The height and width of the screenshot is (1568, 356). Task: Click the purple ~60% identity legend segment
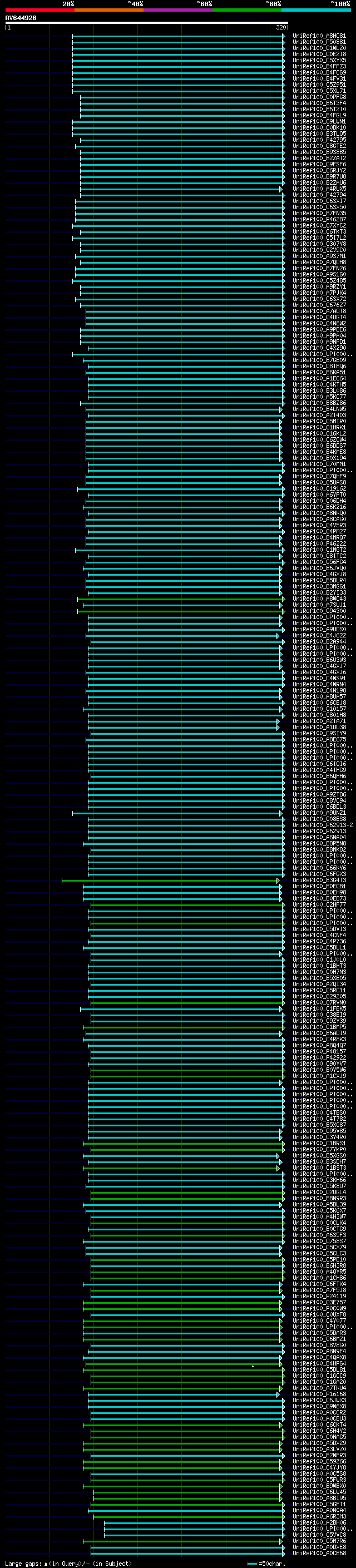tap(179, 10)
